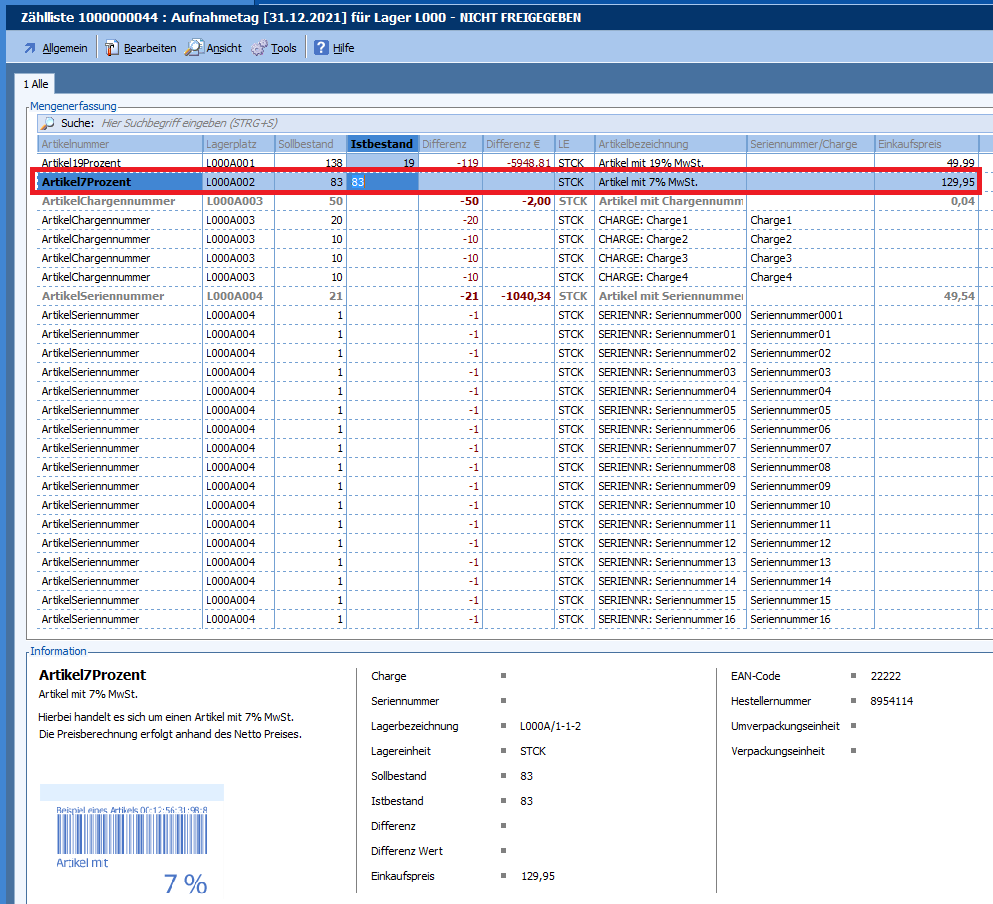Click the barcode image in Information panel
Screen dimensions: 993x904
coord(130,835)
